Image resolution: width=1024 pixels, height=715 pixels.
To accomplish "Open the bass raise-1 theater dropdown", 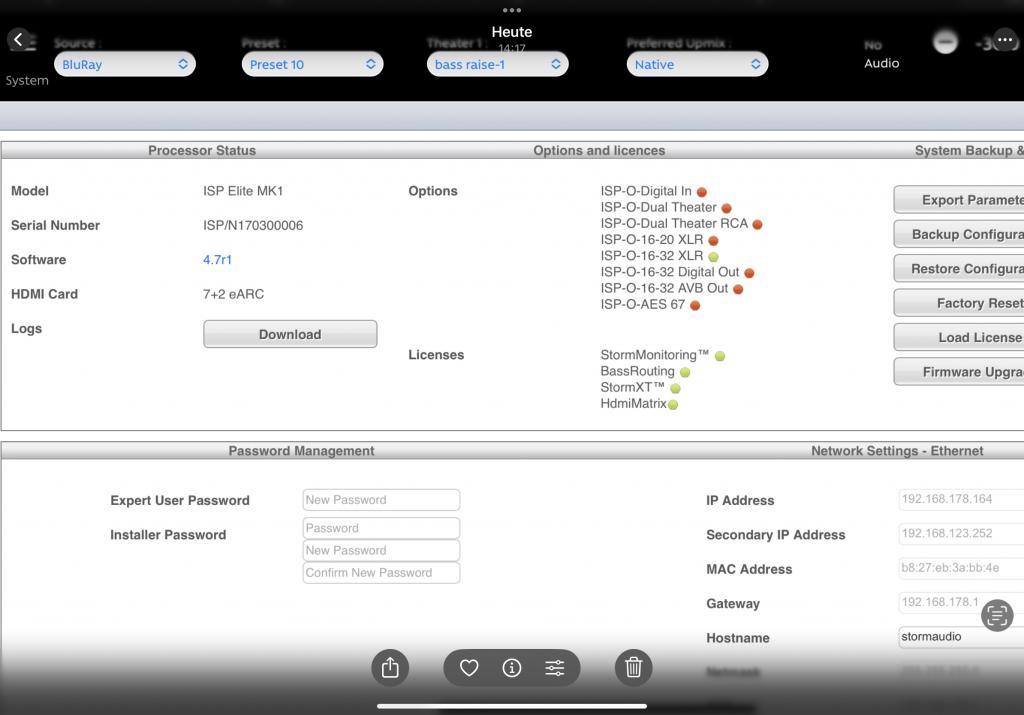I will click(x=497, y=64).
